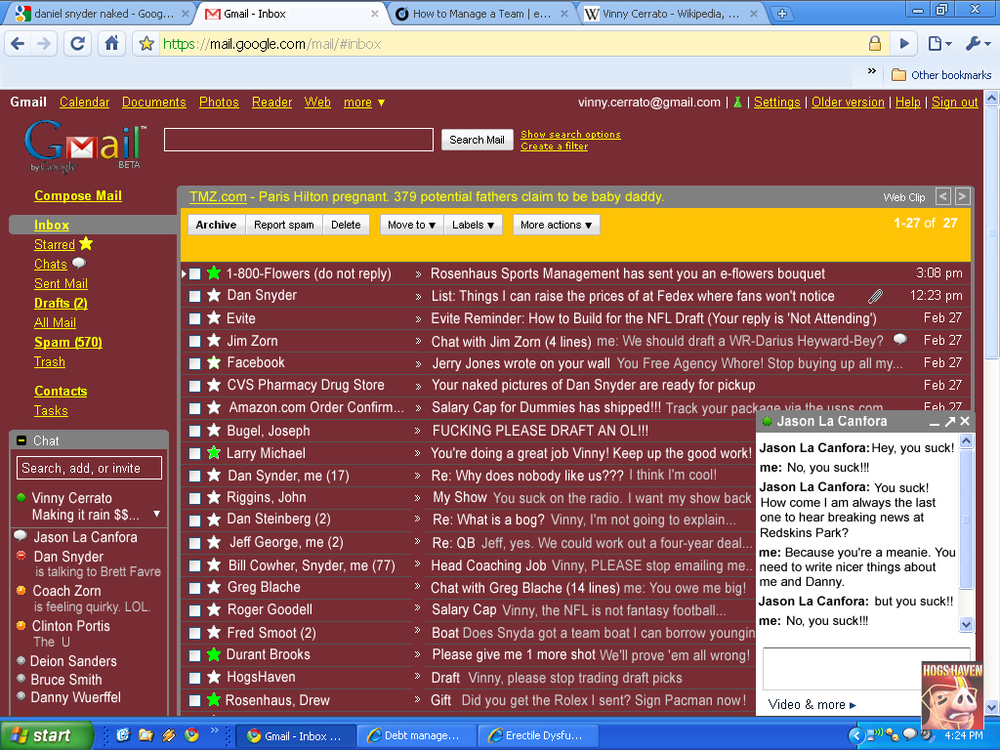This screenshot has height=750, width=1000.
Task: Open Vinny Cerrato chat status dropdown
Action: (157, 513)
